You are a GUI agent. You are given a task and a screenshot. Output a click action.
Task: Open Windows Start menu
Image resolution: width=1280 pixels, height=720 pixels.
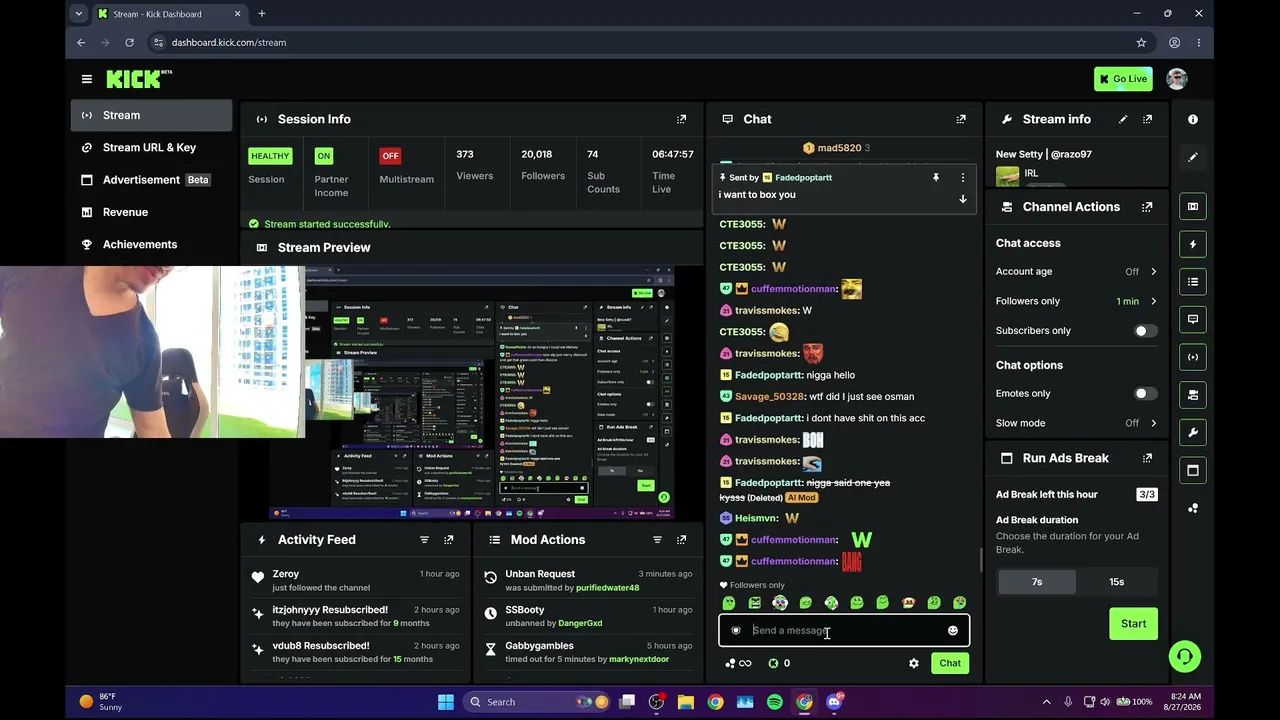(446, 702)
